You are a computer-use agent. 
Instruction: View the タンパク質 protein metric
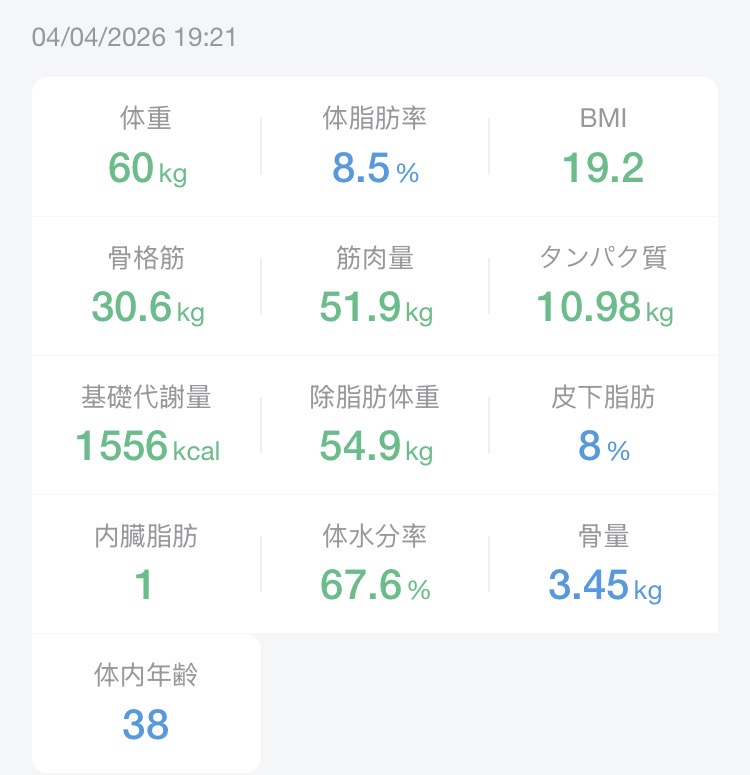pos(603,286)
